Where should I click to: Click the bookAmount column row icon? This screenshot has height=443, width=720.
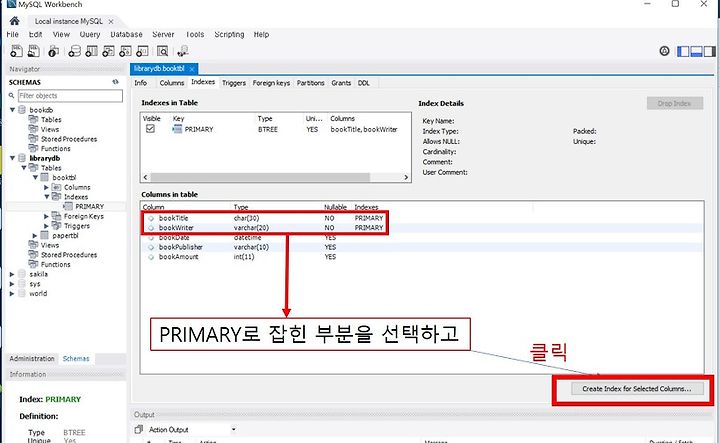(x=151, y=257)
